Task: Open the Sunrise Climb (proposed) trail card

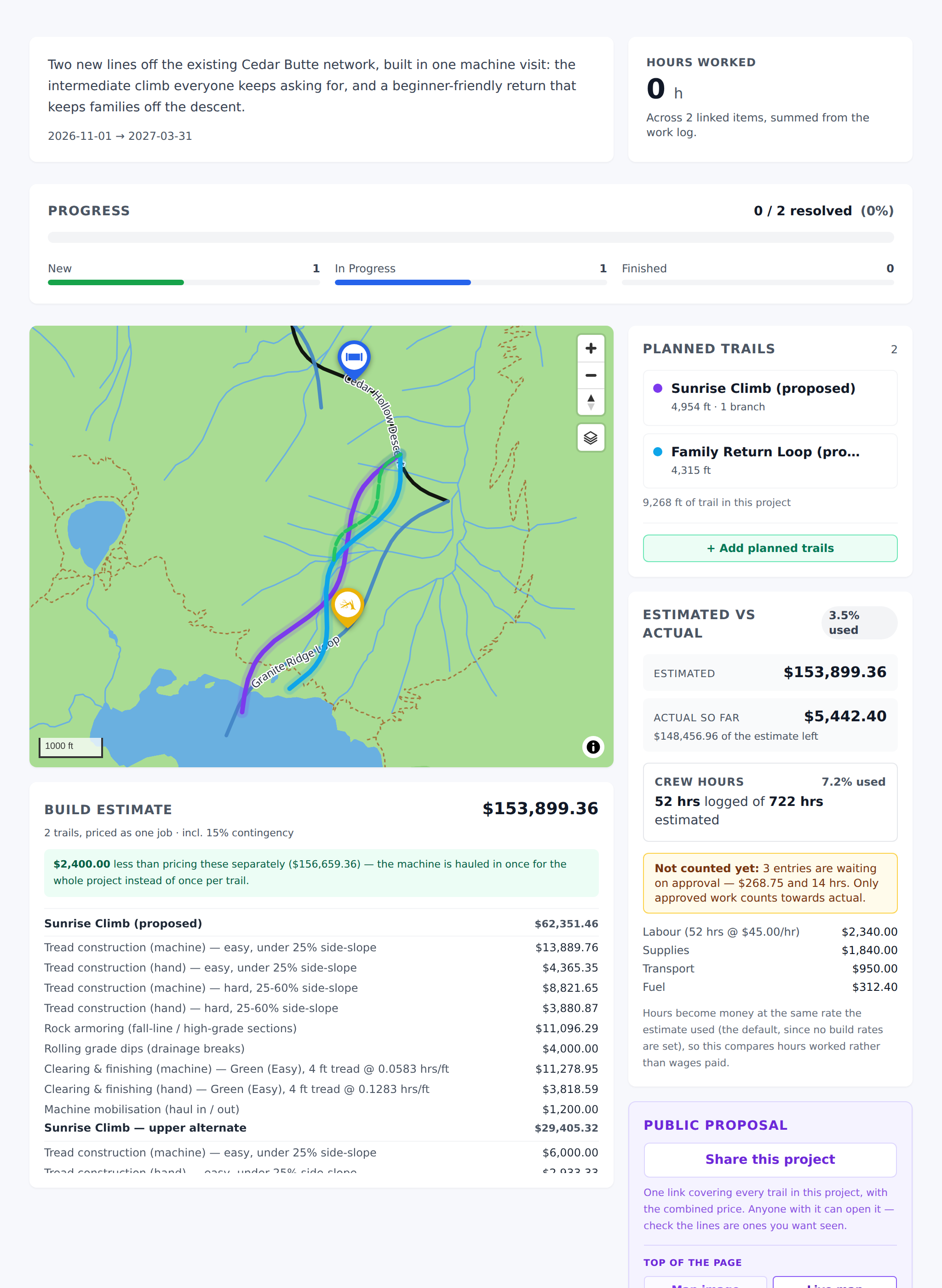Action: [770, 397]
